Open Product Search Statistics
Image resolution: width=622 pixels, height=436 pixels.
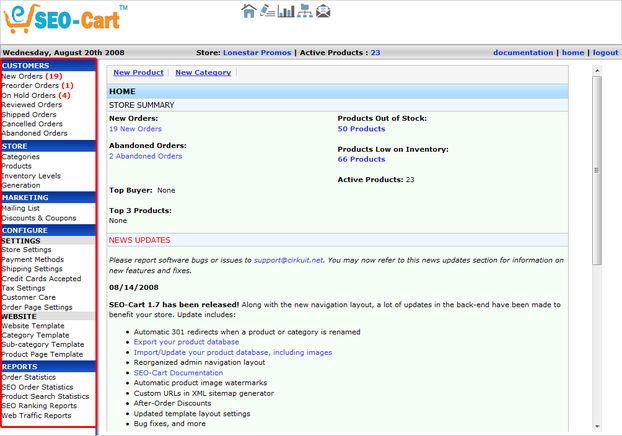[45, 396]
